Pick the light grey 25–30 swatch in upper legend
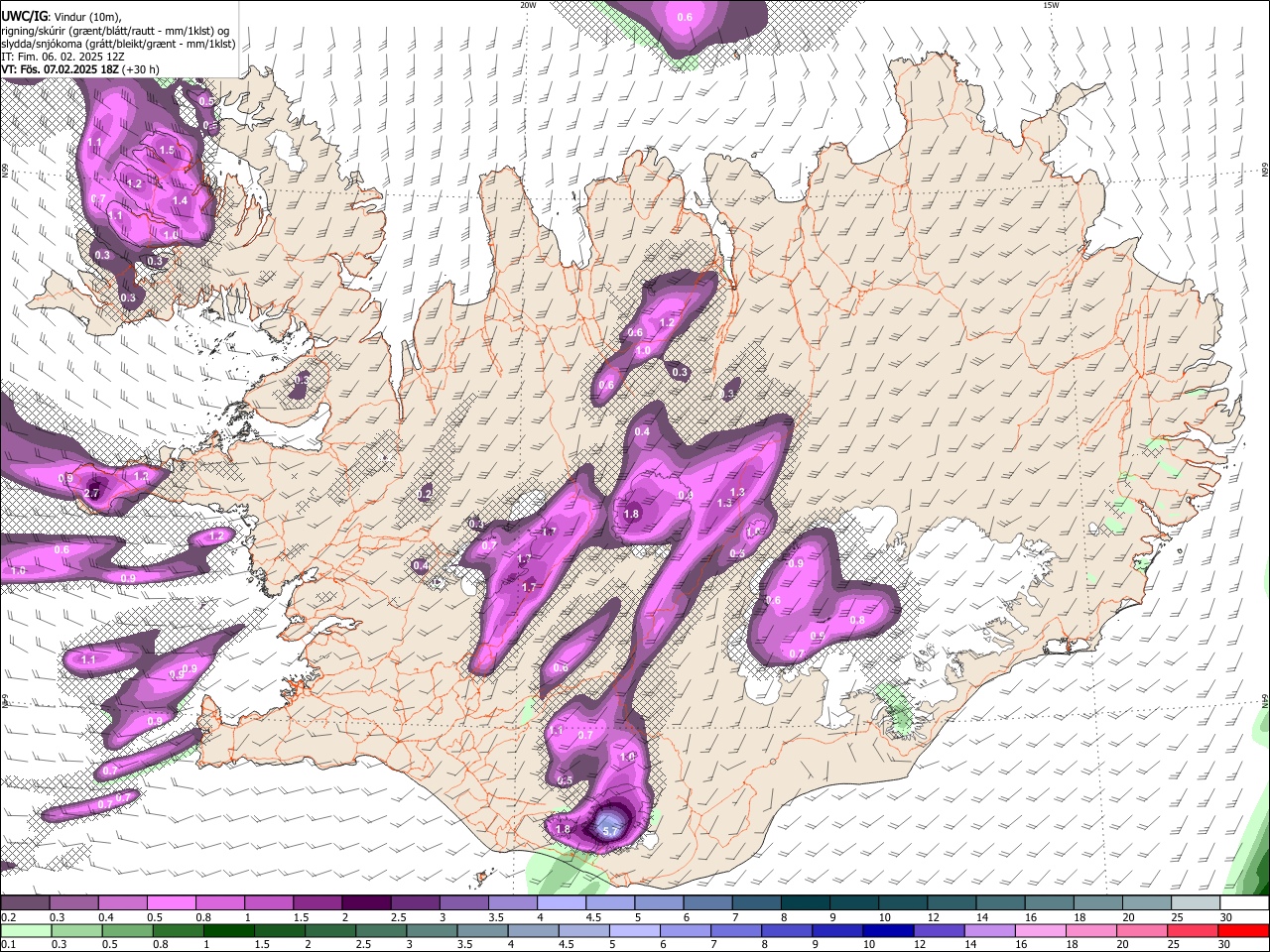 1197,903
